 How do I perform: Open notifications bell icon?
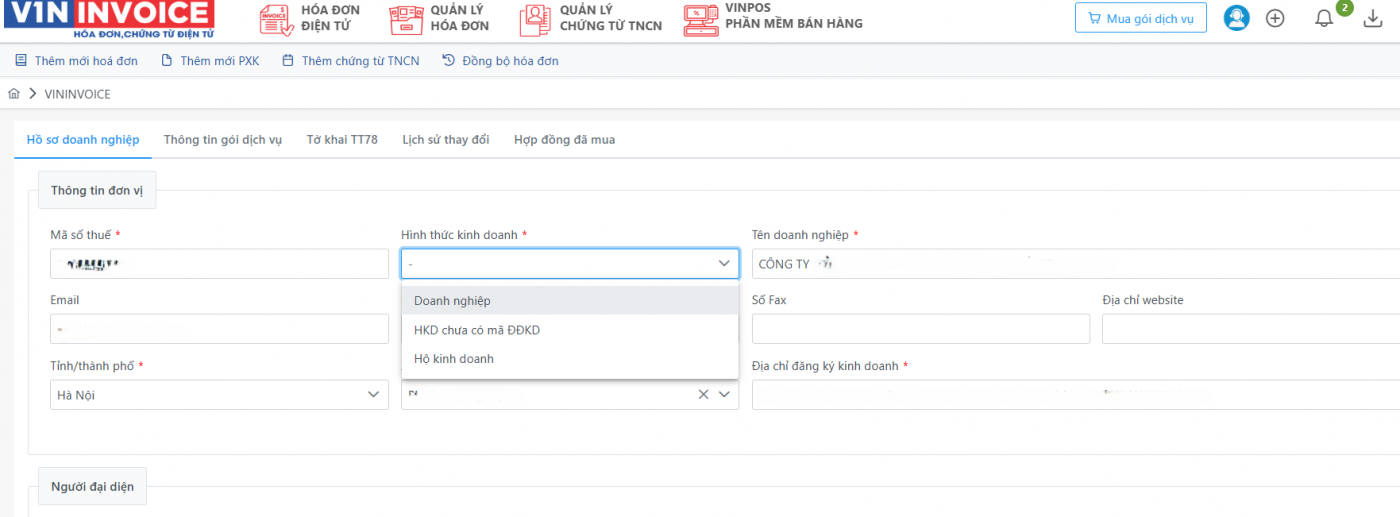click(1324, 18)
